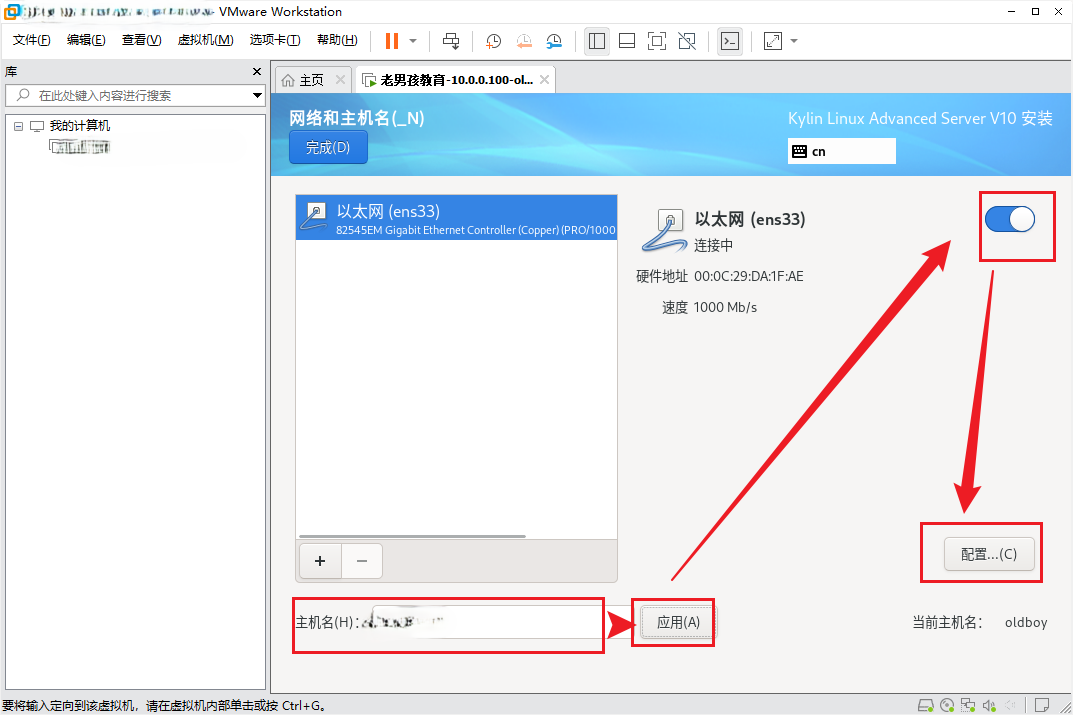1073x715 pixels.
Task: Click the 完成(D) button
Action: 328,147
